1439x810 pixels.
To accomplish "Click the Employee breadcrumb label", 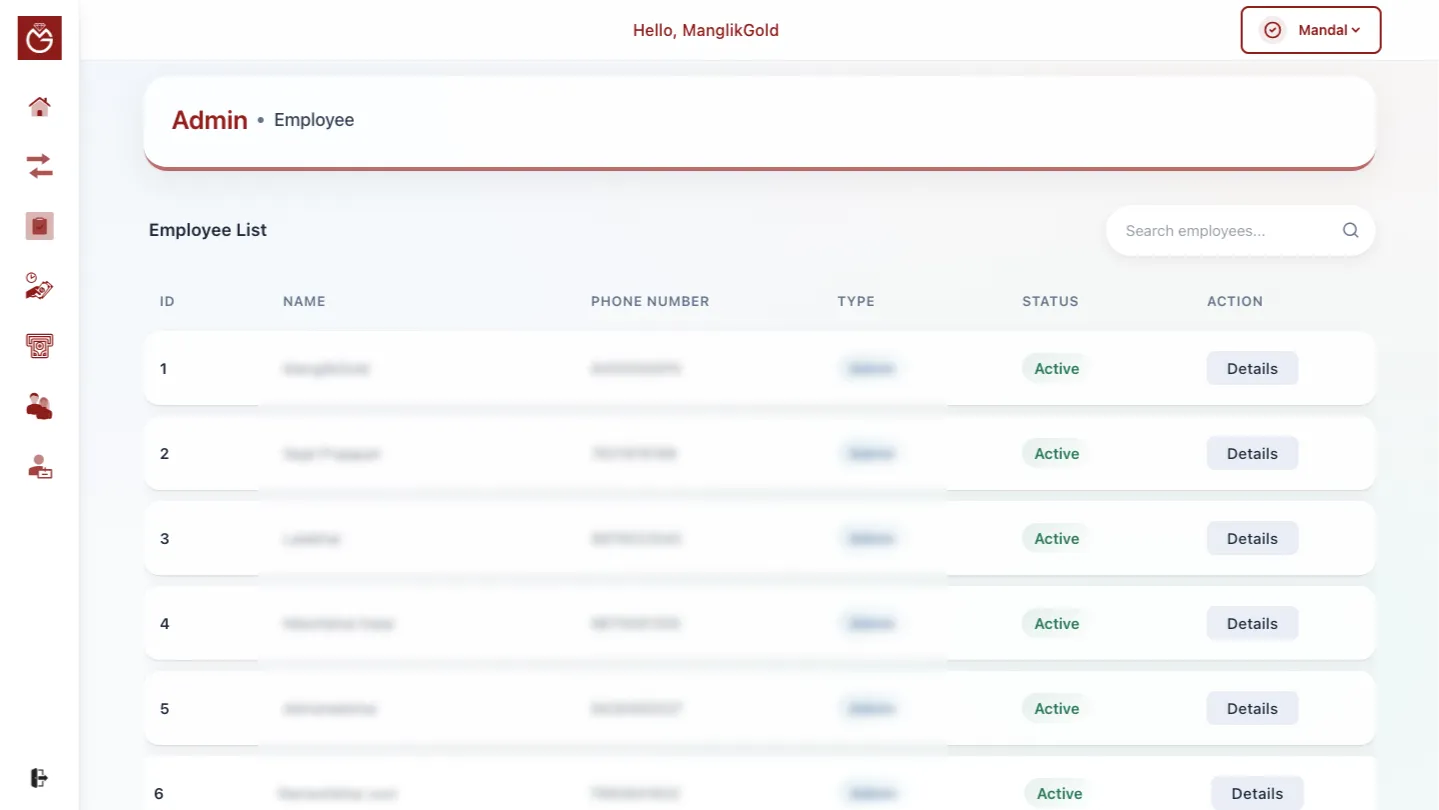I will 314,120.
